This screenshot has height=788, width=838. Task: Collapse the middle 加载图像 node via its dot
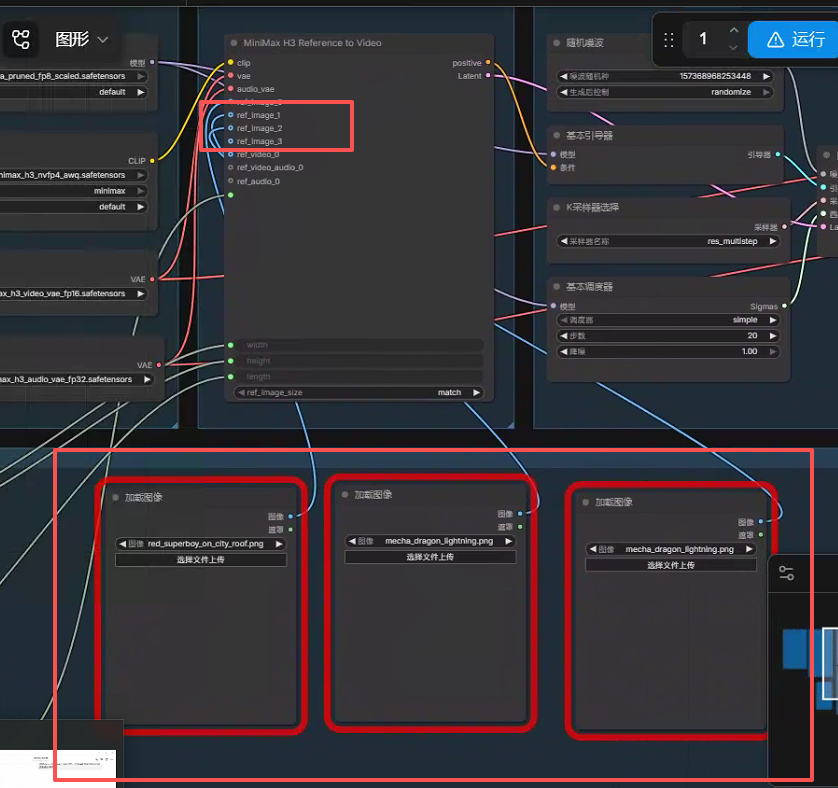coord(345,495)
